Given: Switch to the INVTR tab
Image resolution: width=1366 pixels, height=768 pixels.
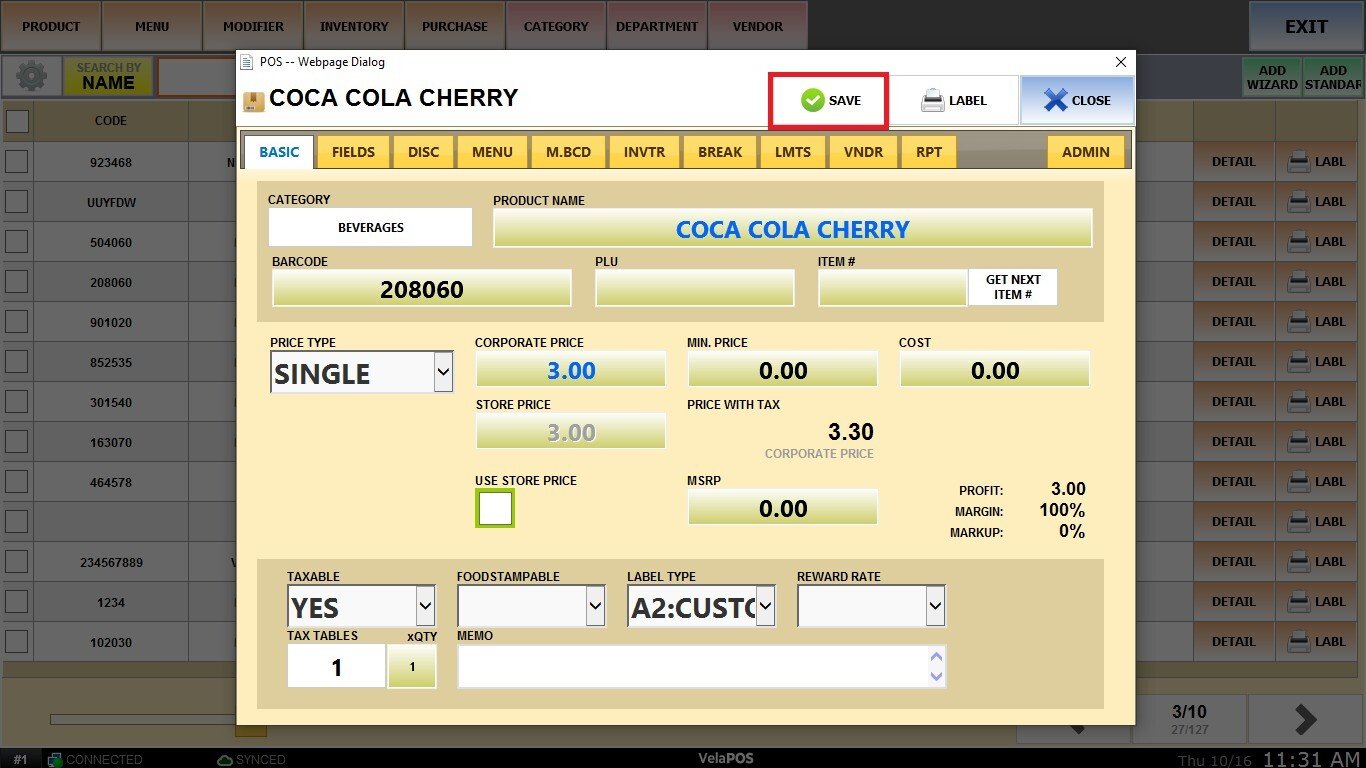Looking at the screenshot, I should coord(643,152).
